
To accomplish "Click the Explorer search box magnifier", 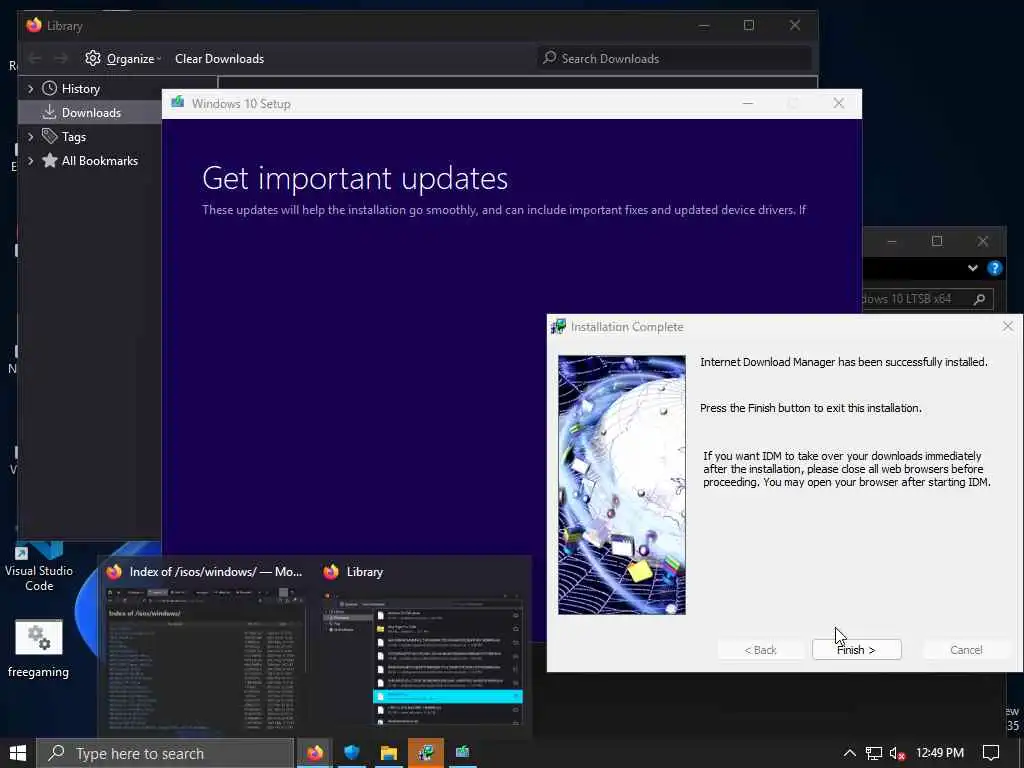I will (979, 299).
